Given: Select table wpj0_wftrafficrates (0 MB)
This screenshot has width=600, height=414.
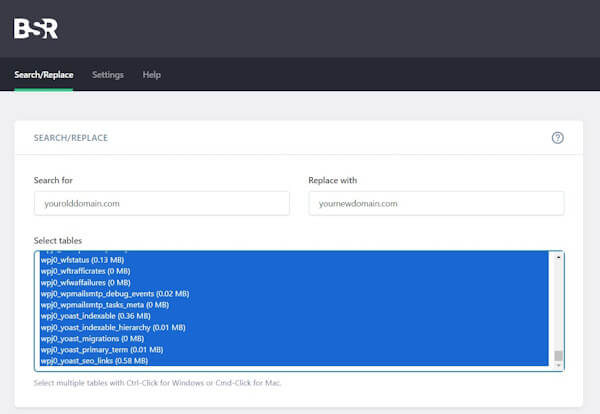Looking at the screenshot, I should pyautogui.click(x=294, y=271).
